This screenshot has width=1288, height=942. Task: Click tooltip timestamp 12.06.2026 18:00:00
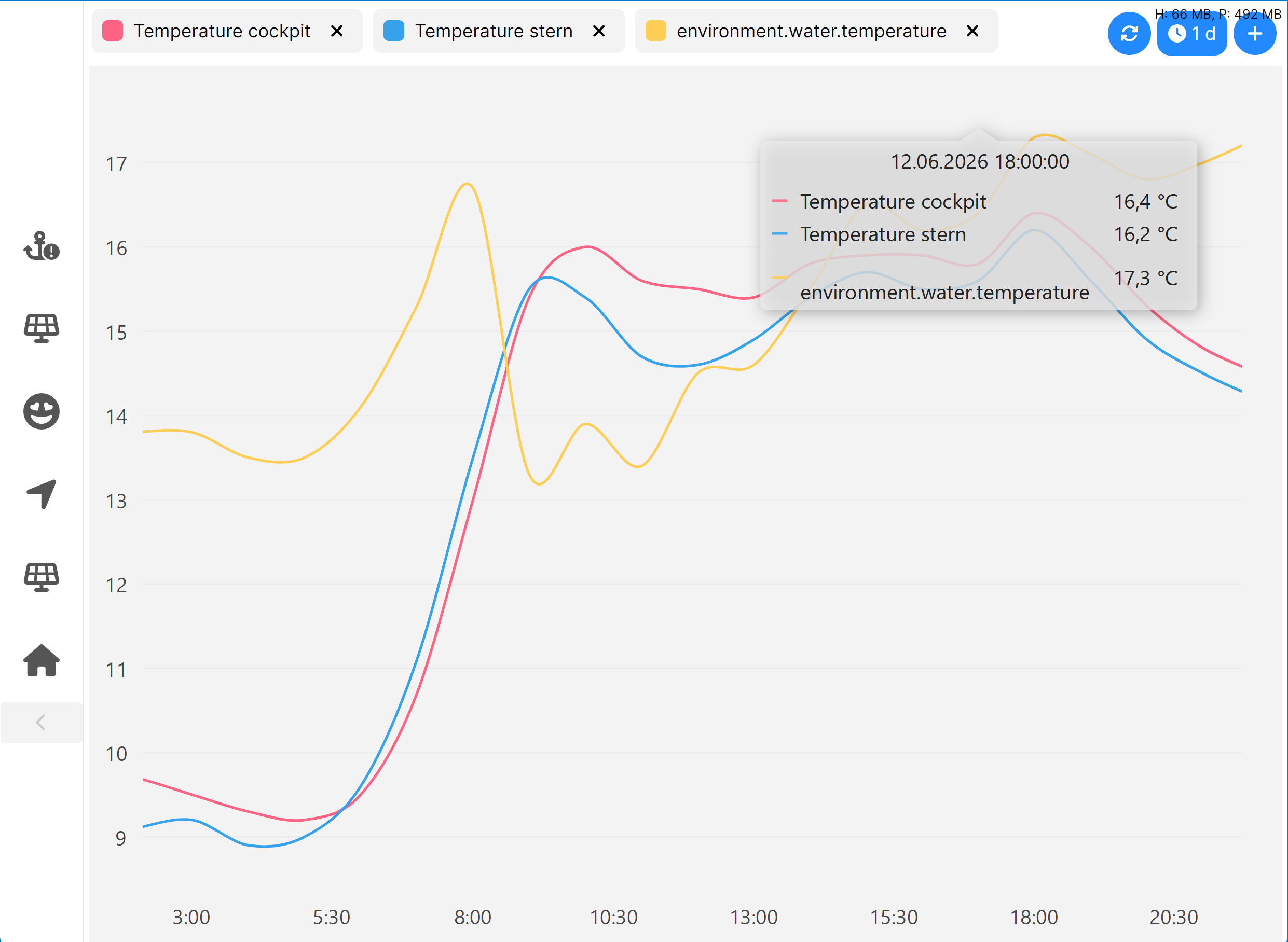[x=979, y=161]
